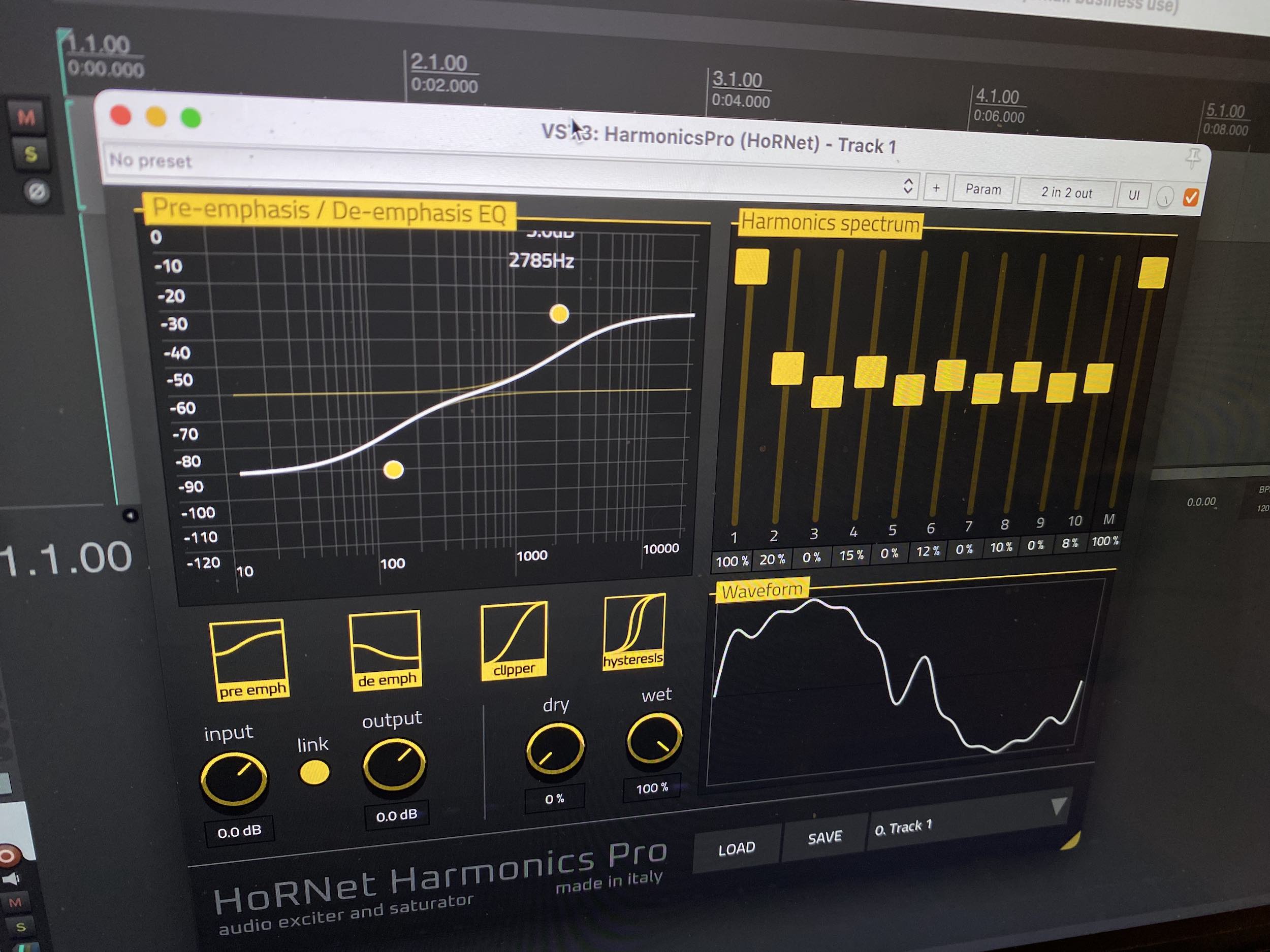This screenshot has width=1270, height=952.
Task: Click the 10 % value under harmonic 8
Action: click(x=1001, y=547)
